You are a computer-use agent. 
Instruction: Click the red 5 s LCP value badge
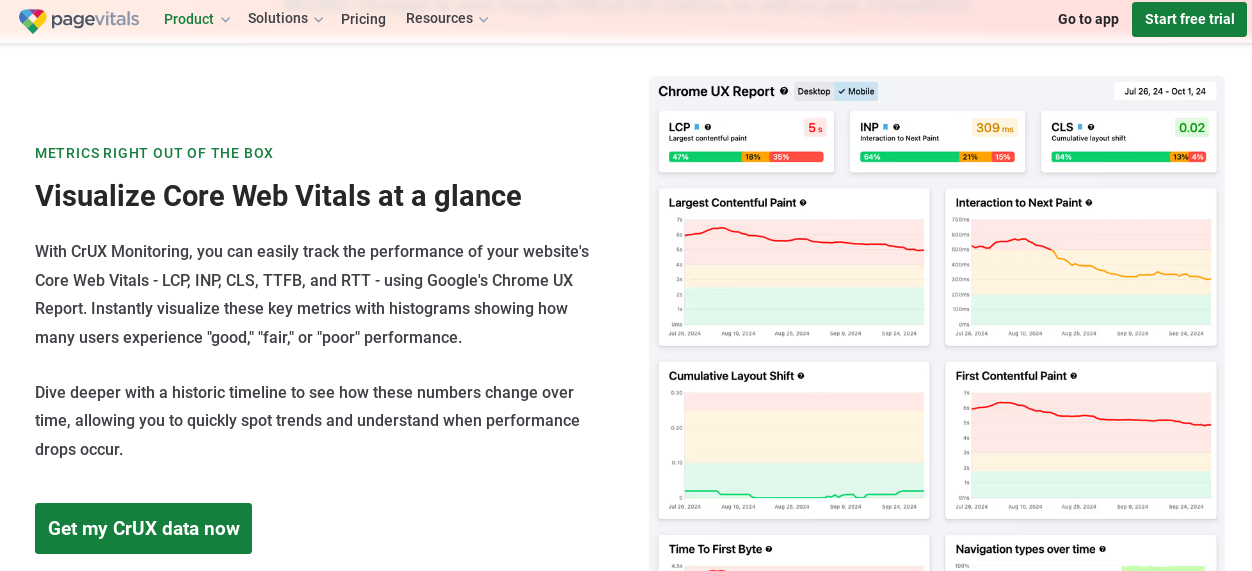(815, 128)
